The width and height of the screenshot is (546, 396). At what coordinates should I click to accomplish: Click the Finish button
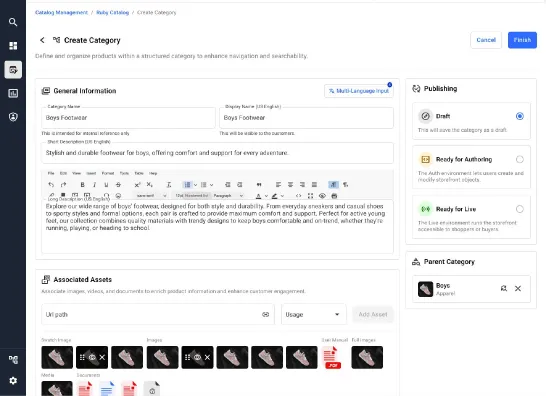(522, 40)
